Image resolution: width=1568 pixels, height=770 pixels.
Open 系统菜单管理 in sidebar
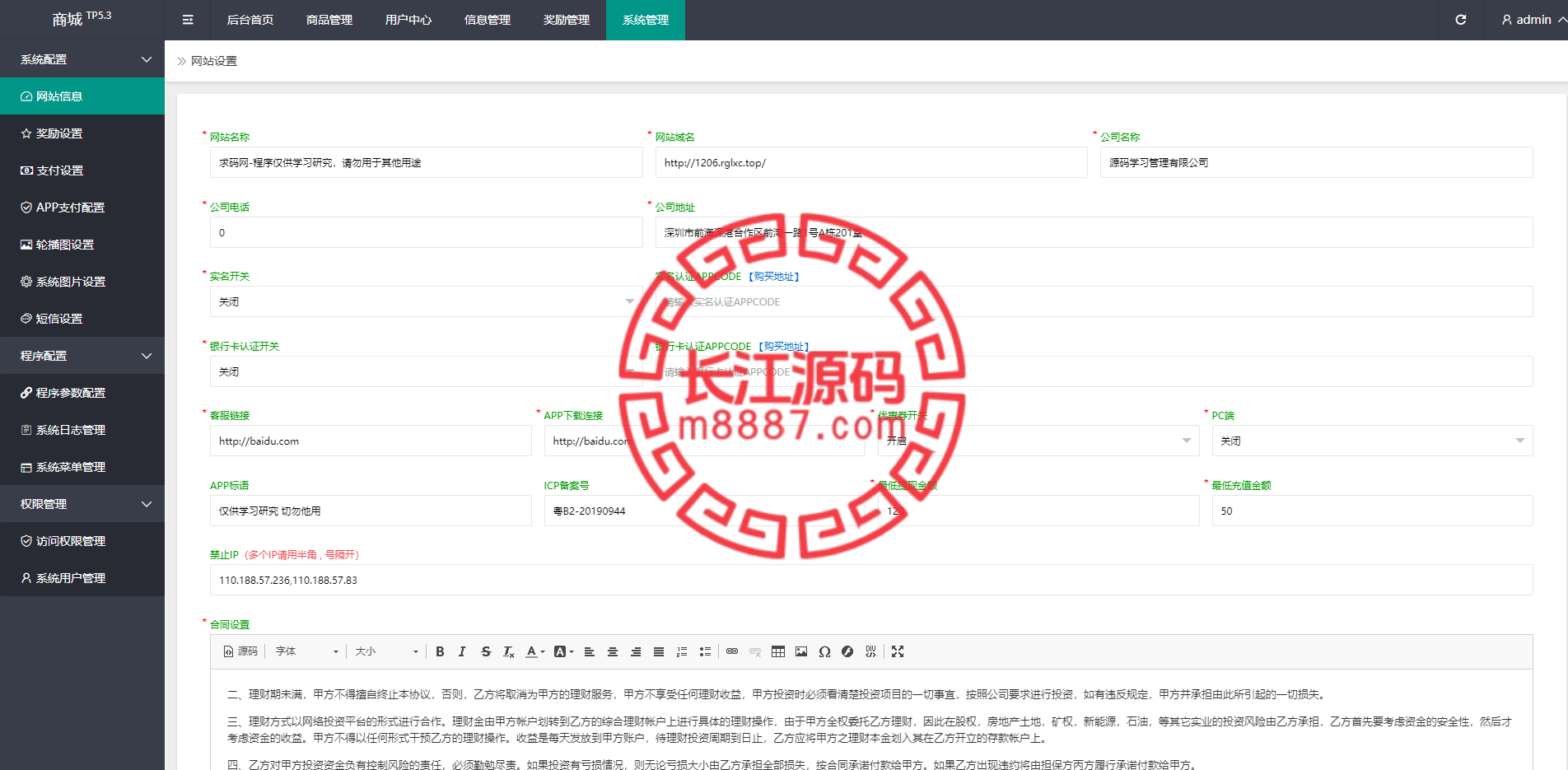[82, 467]
